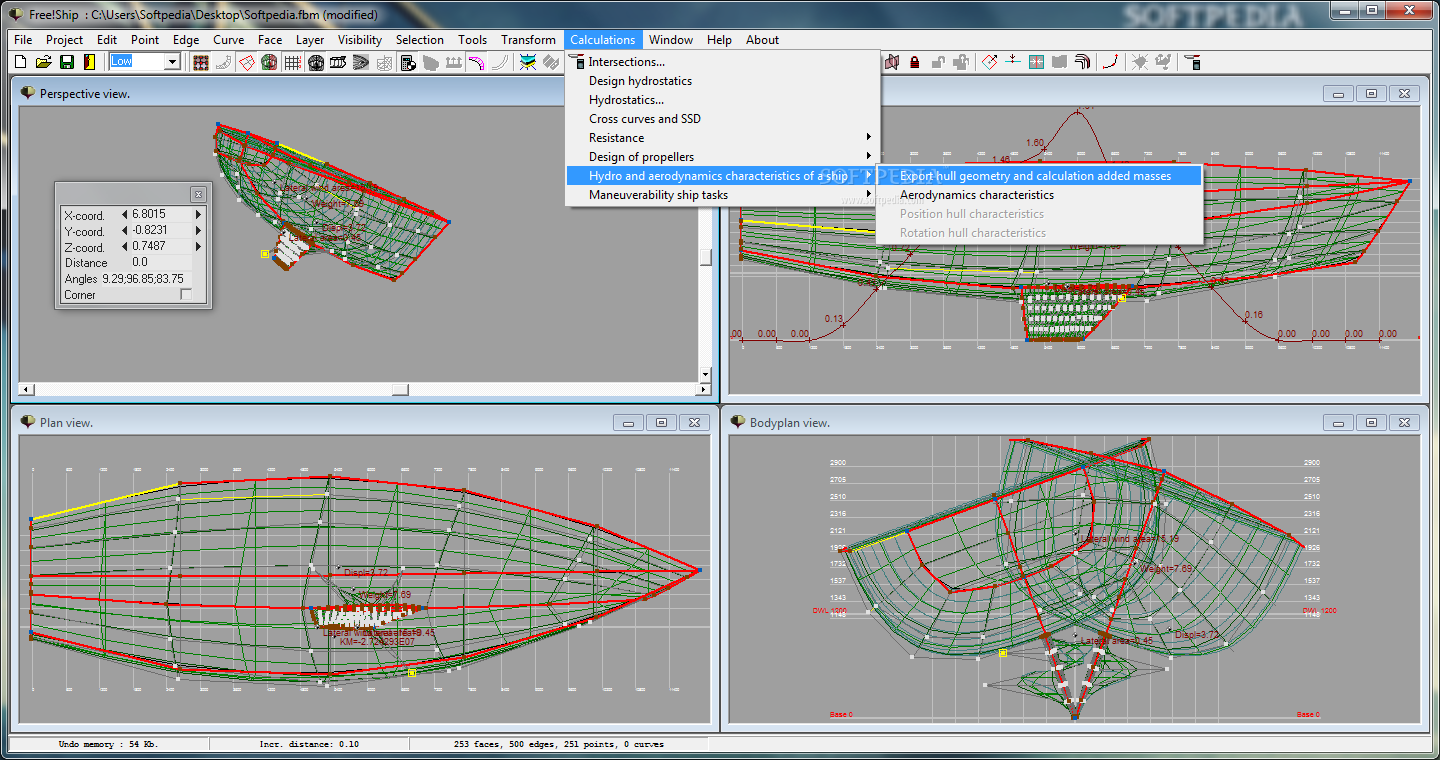Click Perspective view scrollbar left arrow
This screenshot has width=1440, height=760.
click(27, 390)
